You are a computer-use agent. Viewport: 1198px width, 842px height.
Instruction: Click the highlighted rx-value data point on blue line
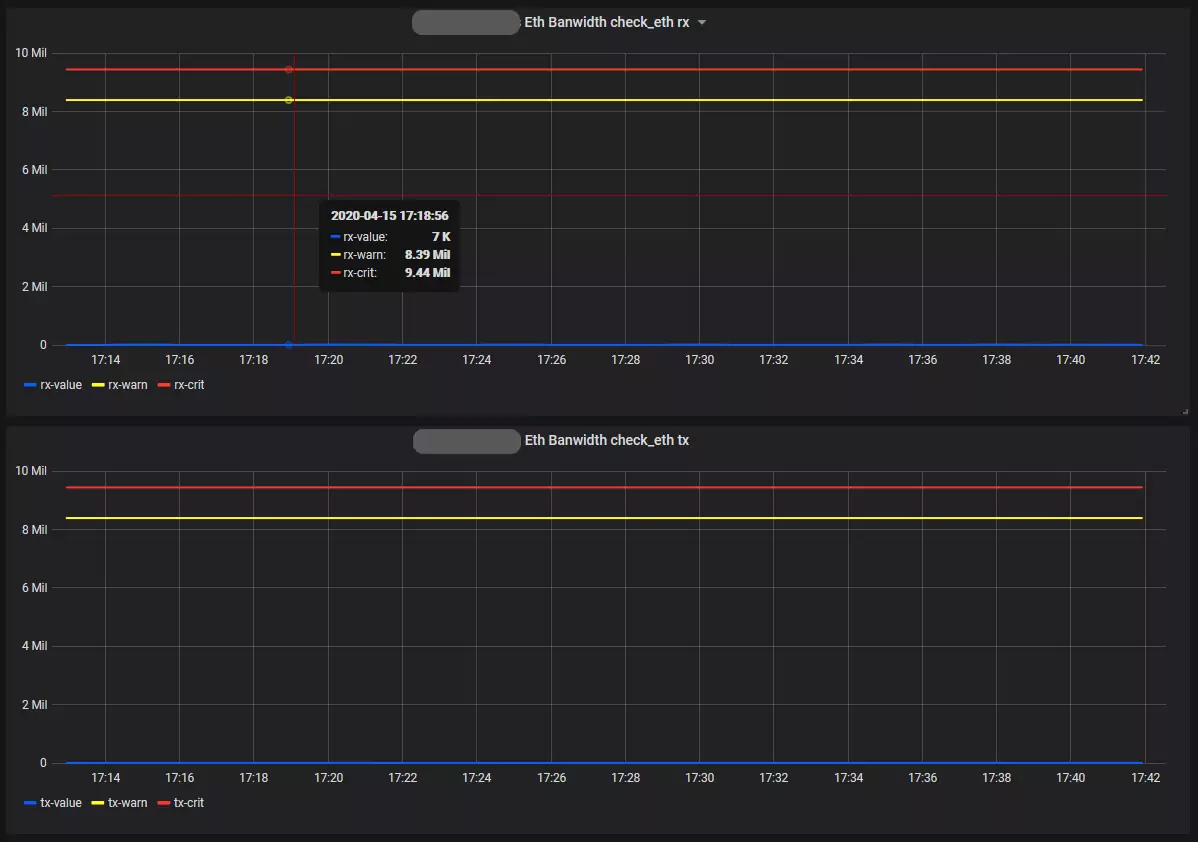[x=289, y=345]
